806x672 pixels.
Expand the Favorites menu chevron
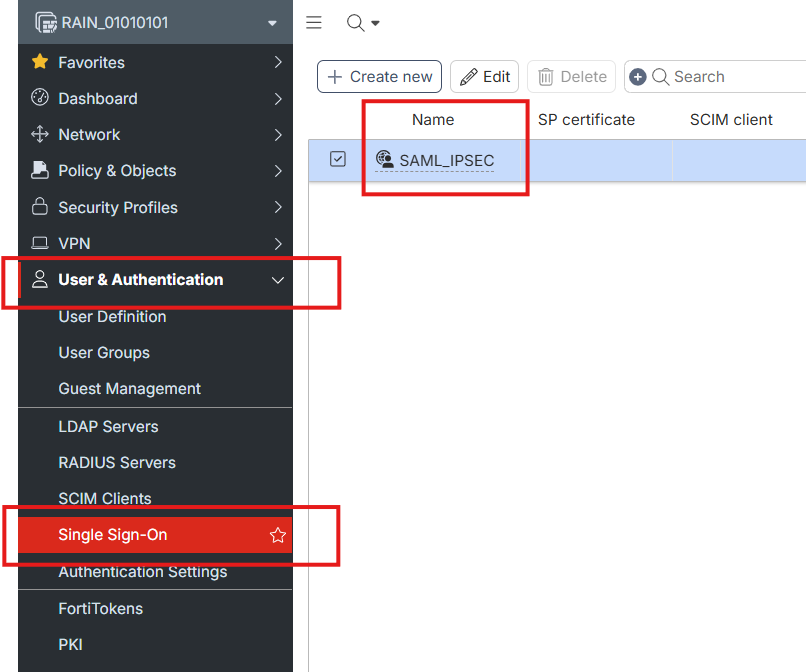point(278,62)
